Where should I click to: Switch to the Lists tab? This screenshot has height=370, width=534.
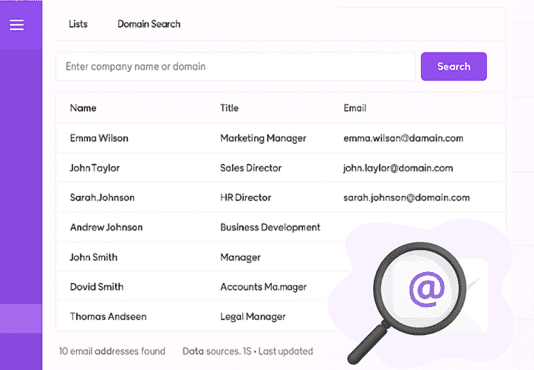point(78,24)
